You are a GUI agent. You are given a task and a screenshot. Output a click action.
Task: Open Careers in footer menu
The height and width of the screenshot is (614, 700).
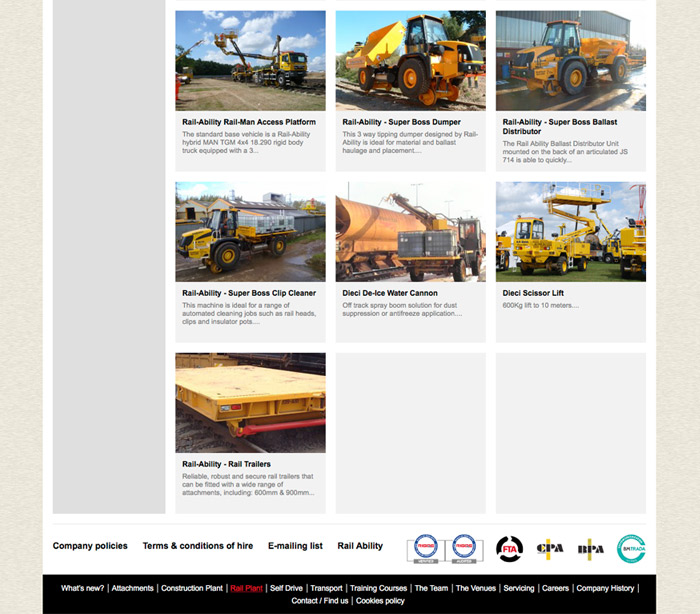tap(555, 588)
